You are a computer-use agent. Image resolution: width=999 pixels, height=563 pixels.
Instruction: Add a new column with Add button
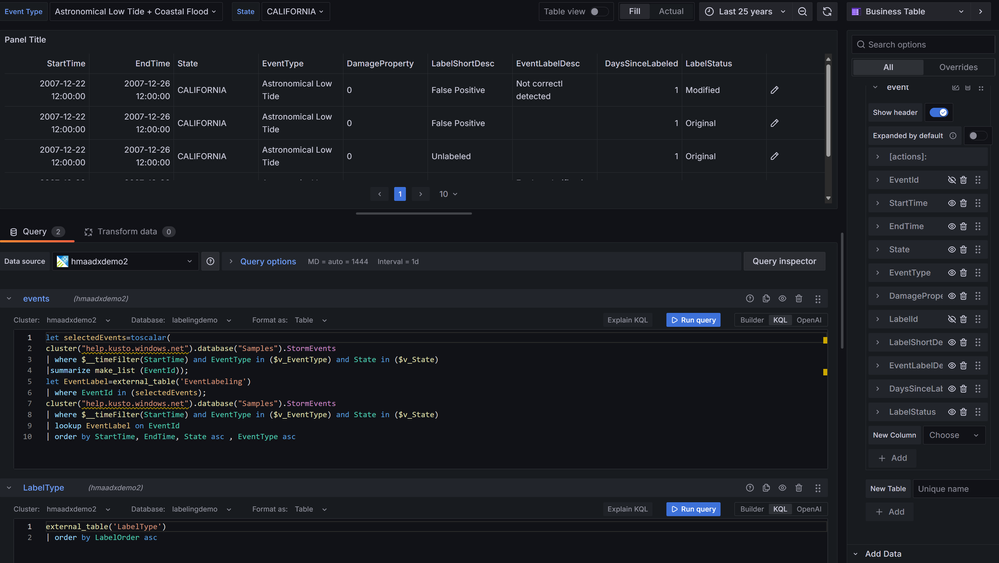click(x=892, y=458)
